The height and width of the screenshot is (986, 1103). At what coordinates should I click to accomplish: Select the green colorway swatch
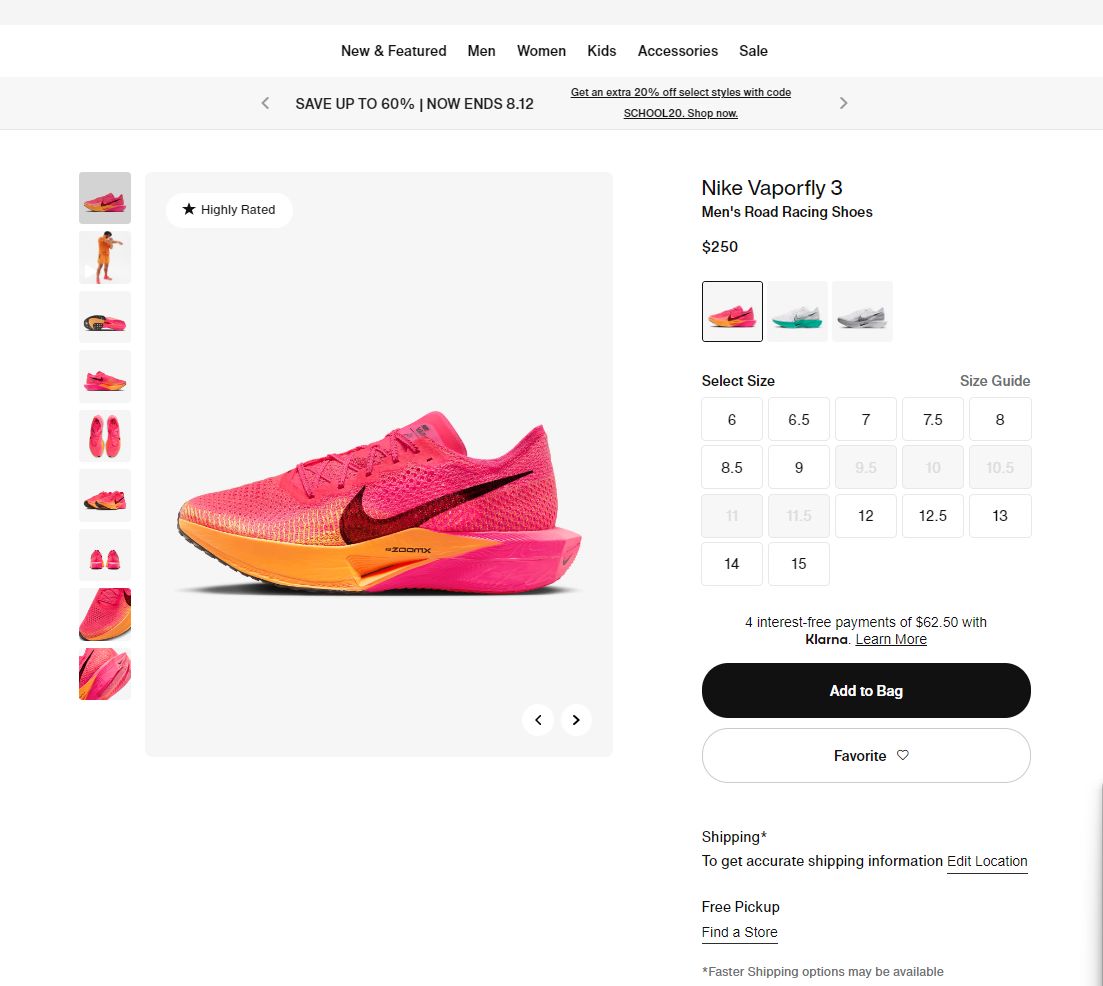coord(797,311)
